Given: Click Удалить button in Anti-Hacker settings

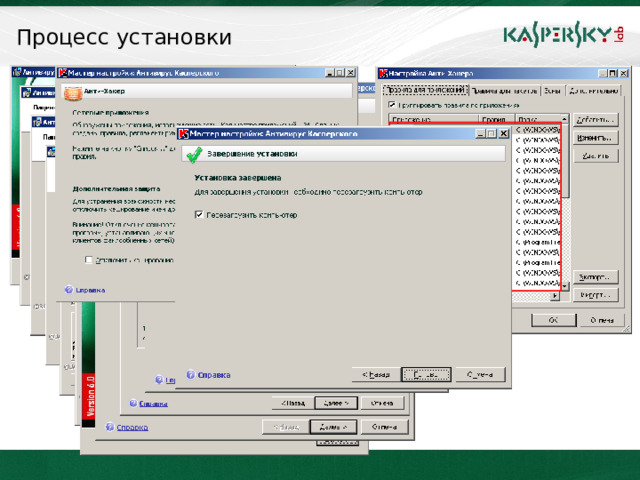Looking at the screenshot, I should point(596,156).
